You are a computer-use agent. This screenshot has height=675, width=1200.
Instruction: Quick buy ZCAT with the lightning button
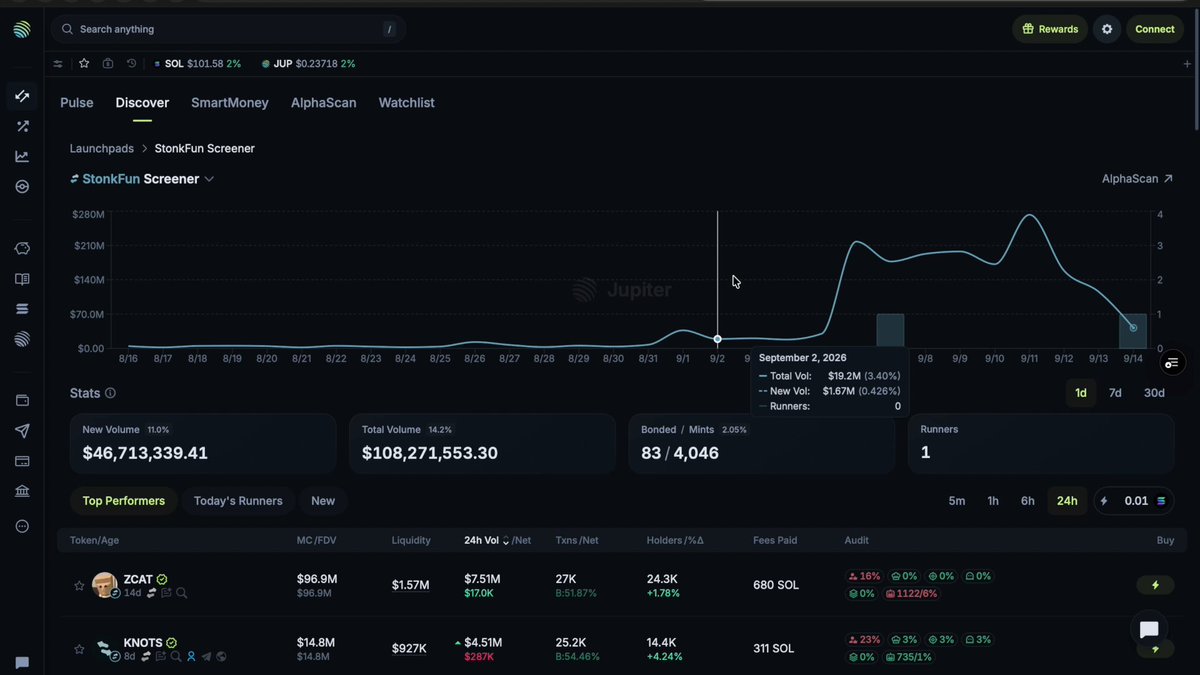[1157, 585]
